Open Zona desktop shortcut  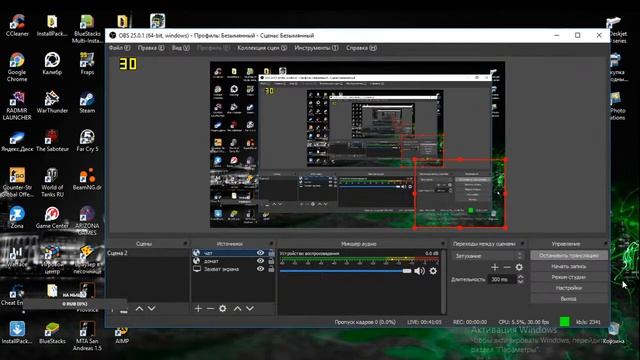pyautogui.click(x=17, y=218)
